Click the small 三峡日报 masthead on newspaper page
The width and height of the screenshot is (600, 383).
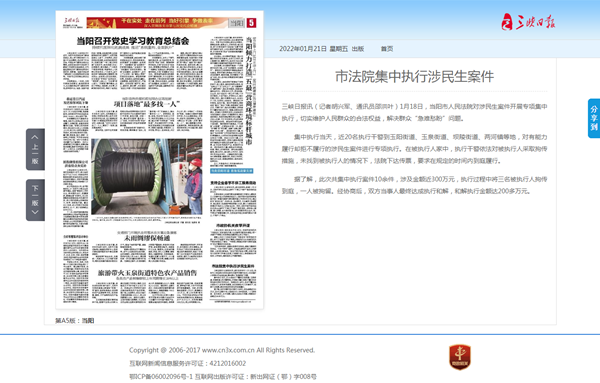tap(73, 22)
